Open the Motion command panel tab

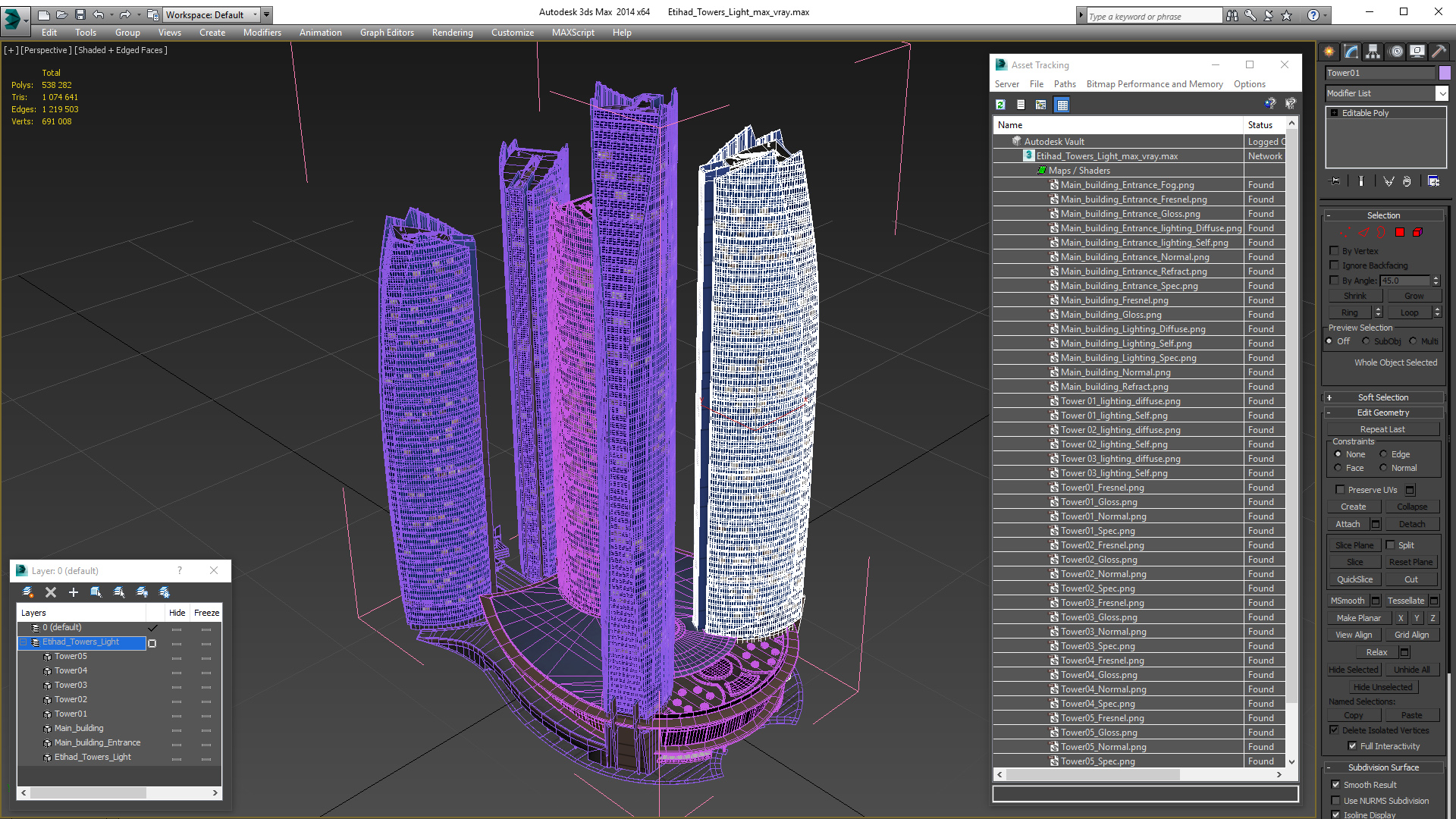tap(1396, 52)
